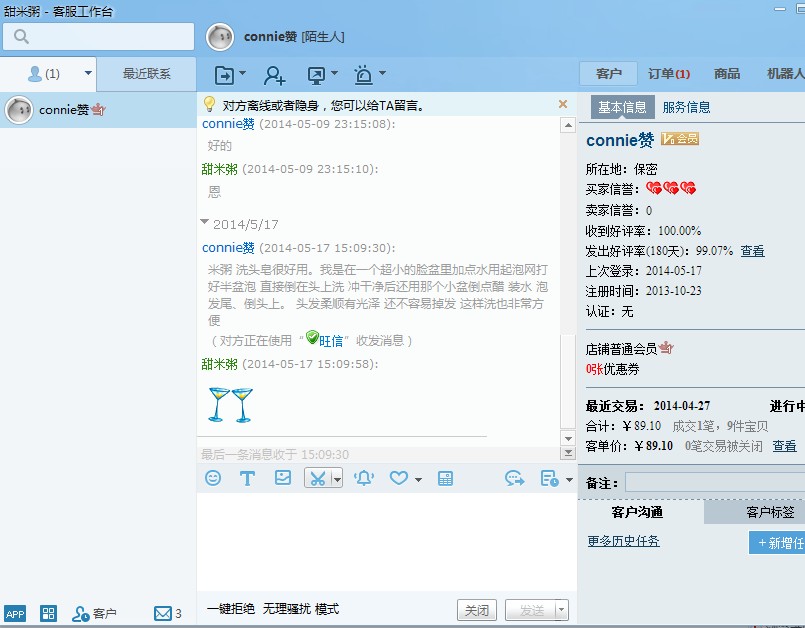805x628 pixels.
Task: Expand the alarm icon dropdown arrow
Action: [382, 73]
